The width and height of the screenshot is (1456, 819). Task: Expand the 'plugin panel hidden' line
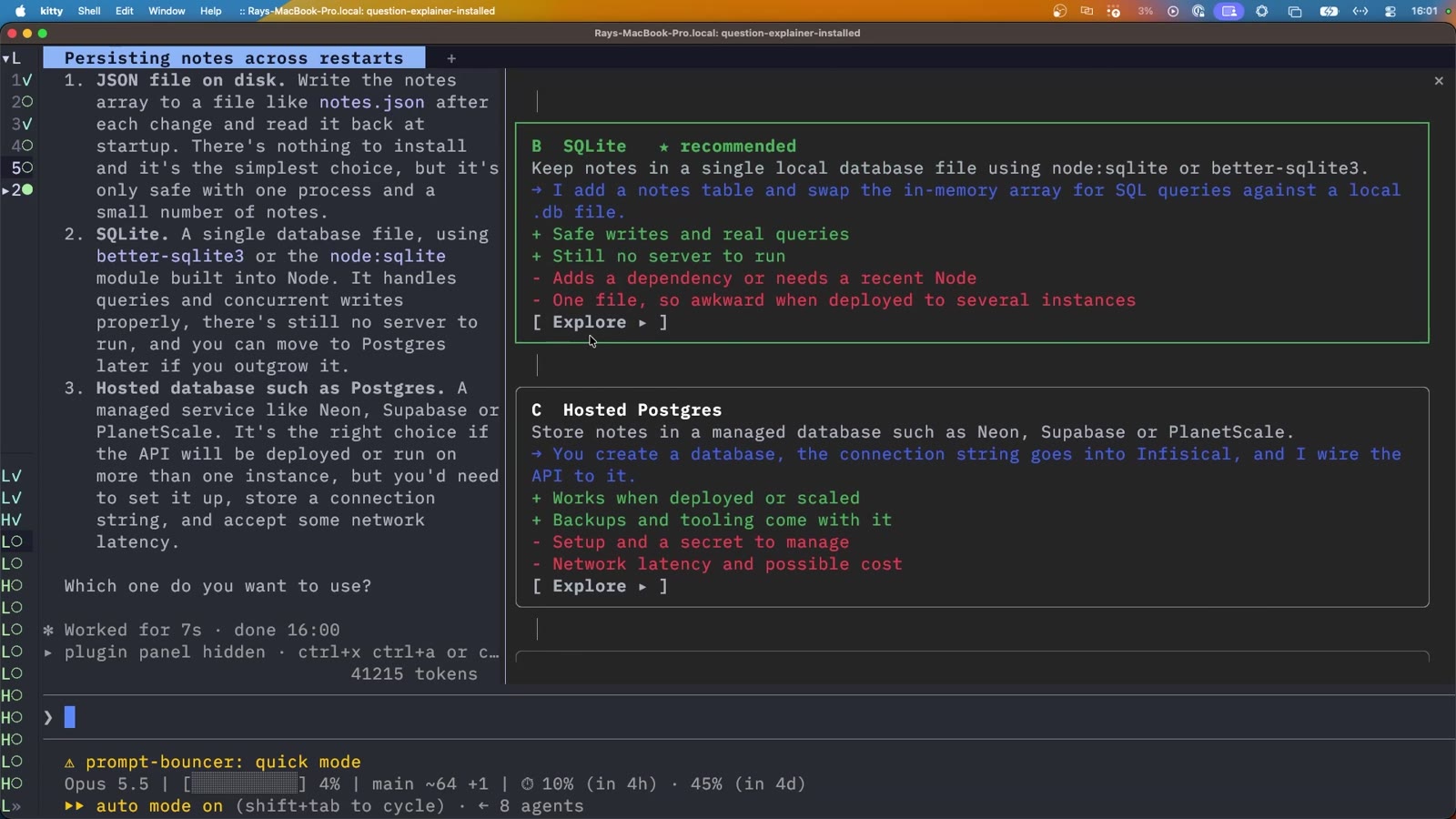272,652
